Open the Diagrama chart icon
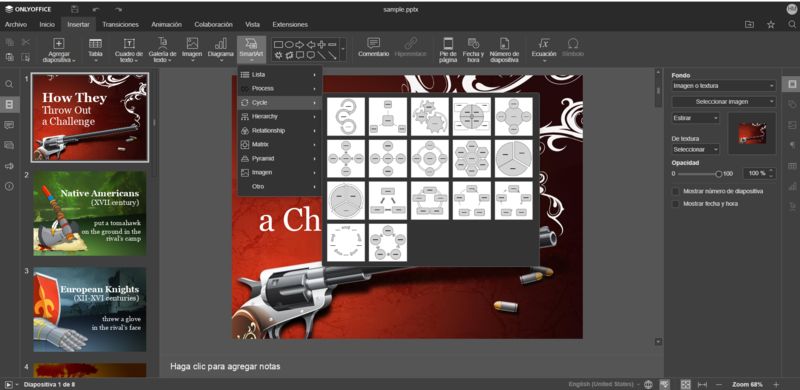 pos(221,44)
